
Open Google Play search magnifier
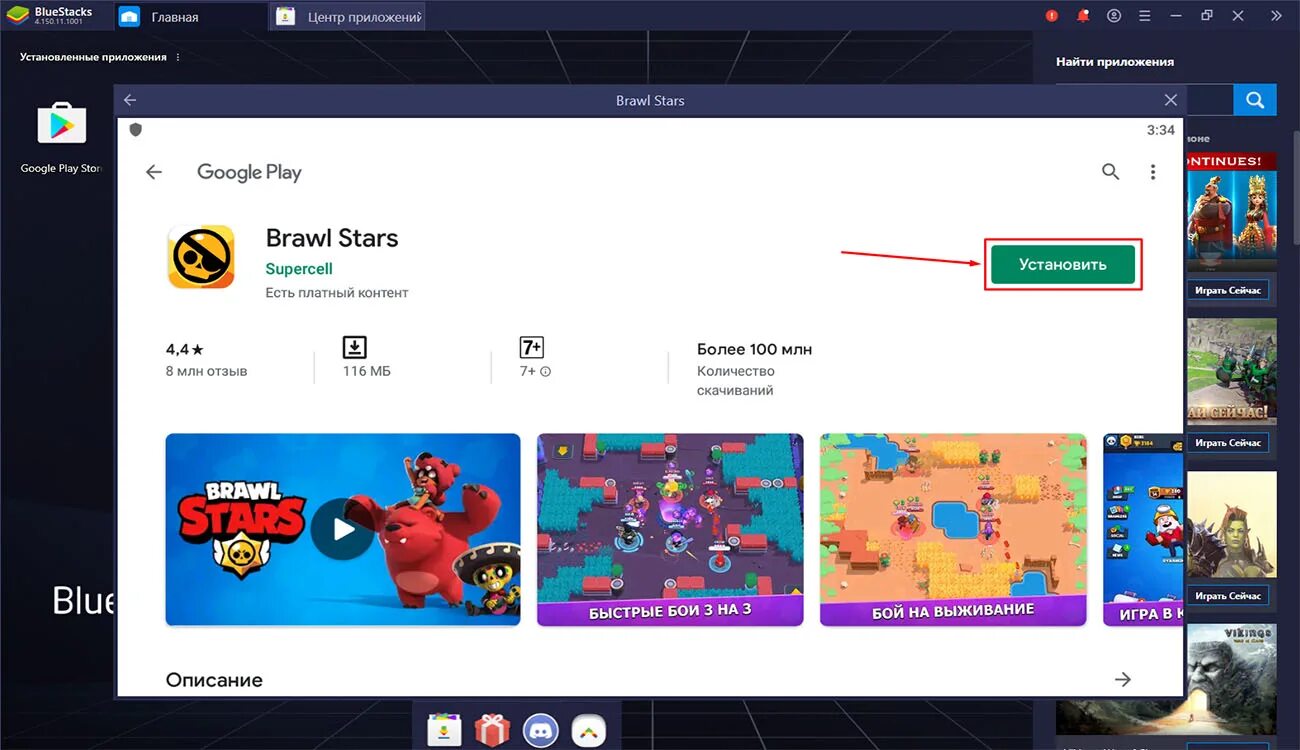(1110, 172)
